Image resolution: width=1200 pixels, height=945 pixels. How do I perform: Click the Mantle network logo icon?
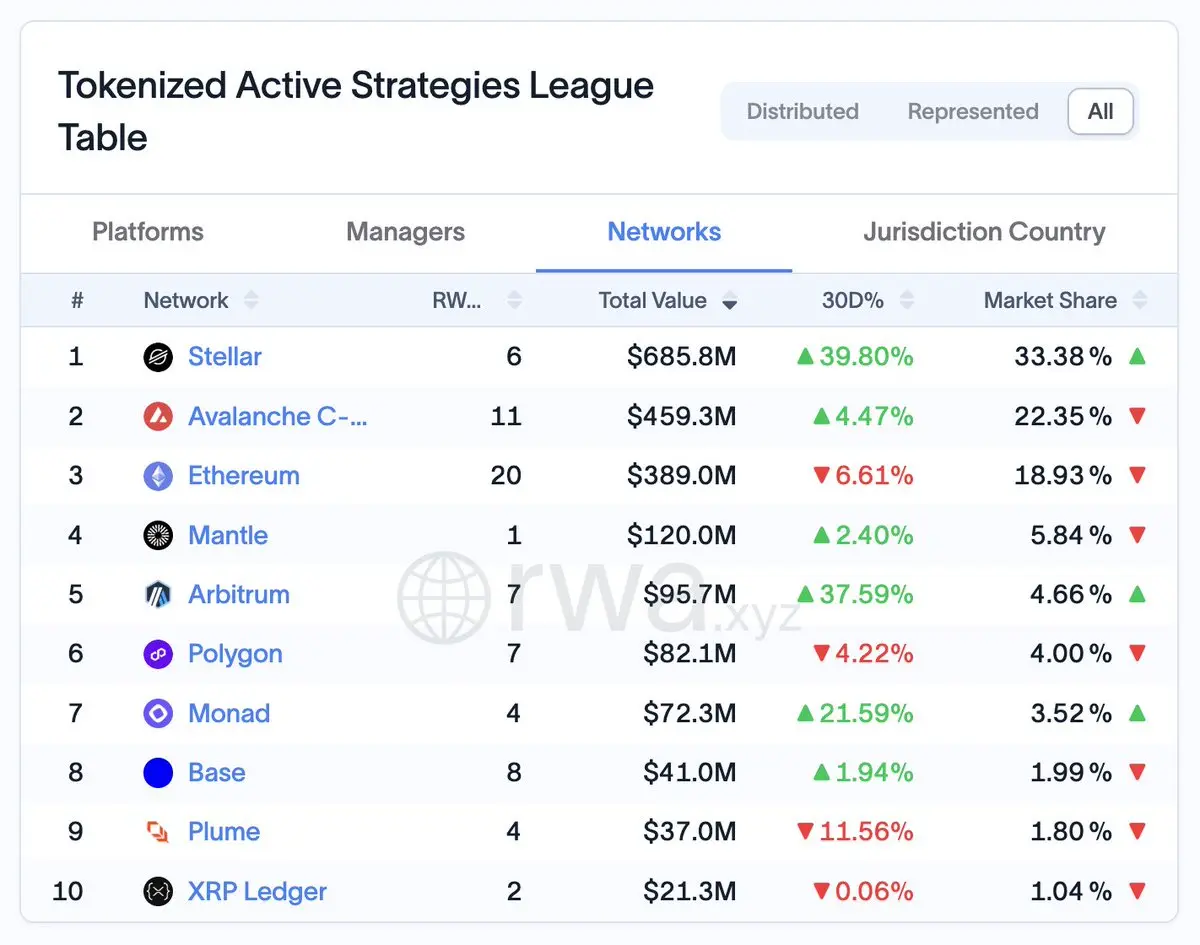158,535
